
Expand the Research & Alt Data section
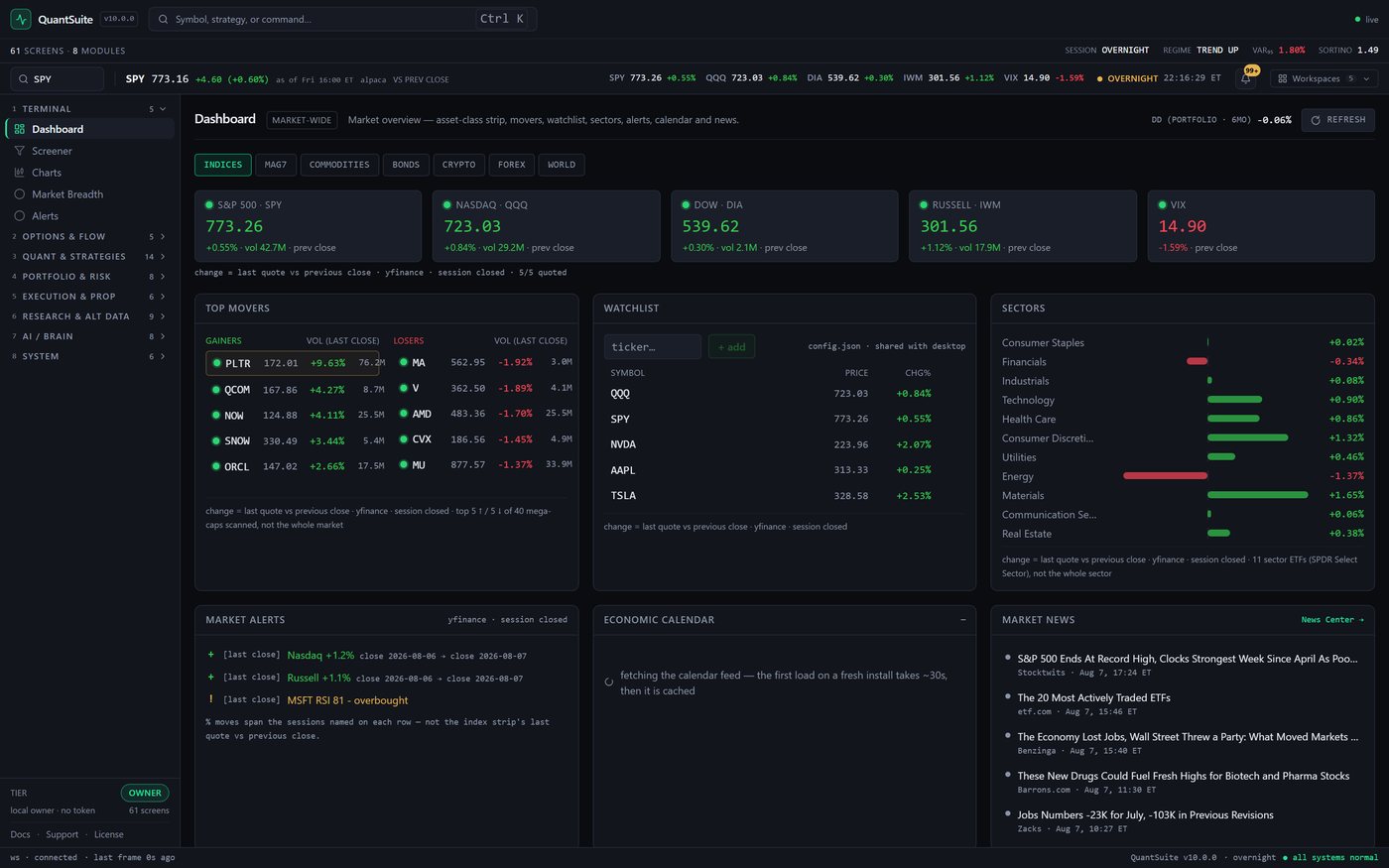coord(163,316)
